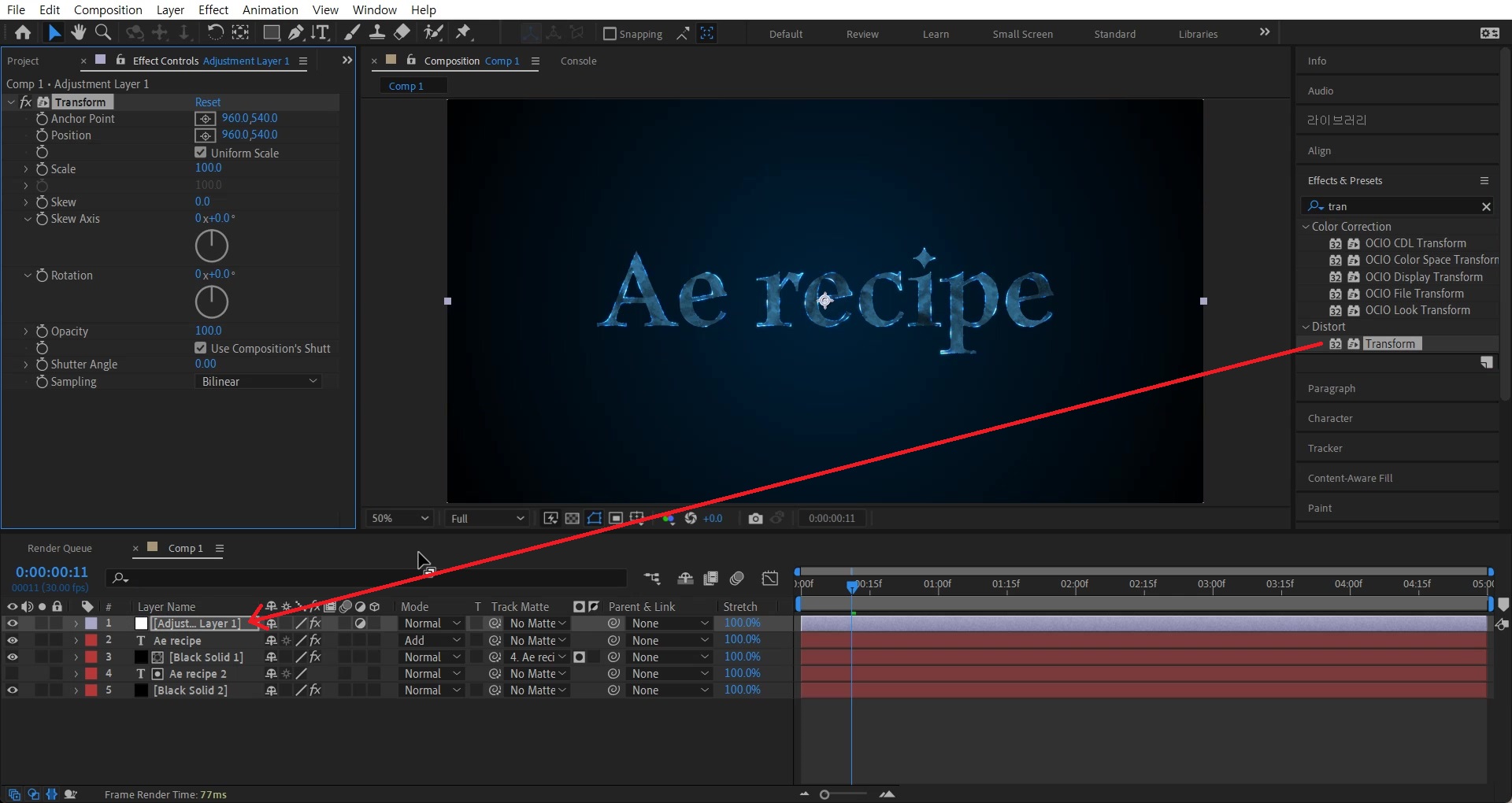This screenshot has height=803, width=1512.
Task: Select the Pan Behind anchor tool
Action: click(241, 32)
